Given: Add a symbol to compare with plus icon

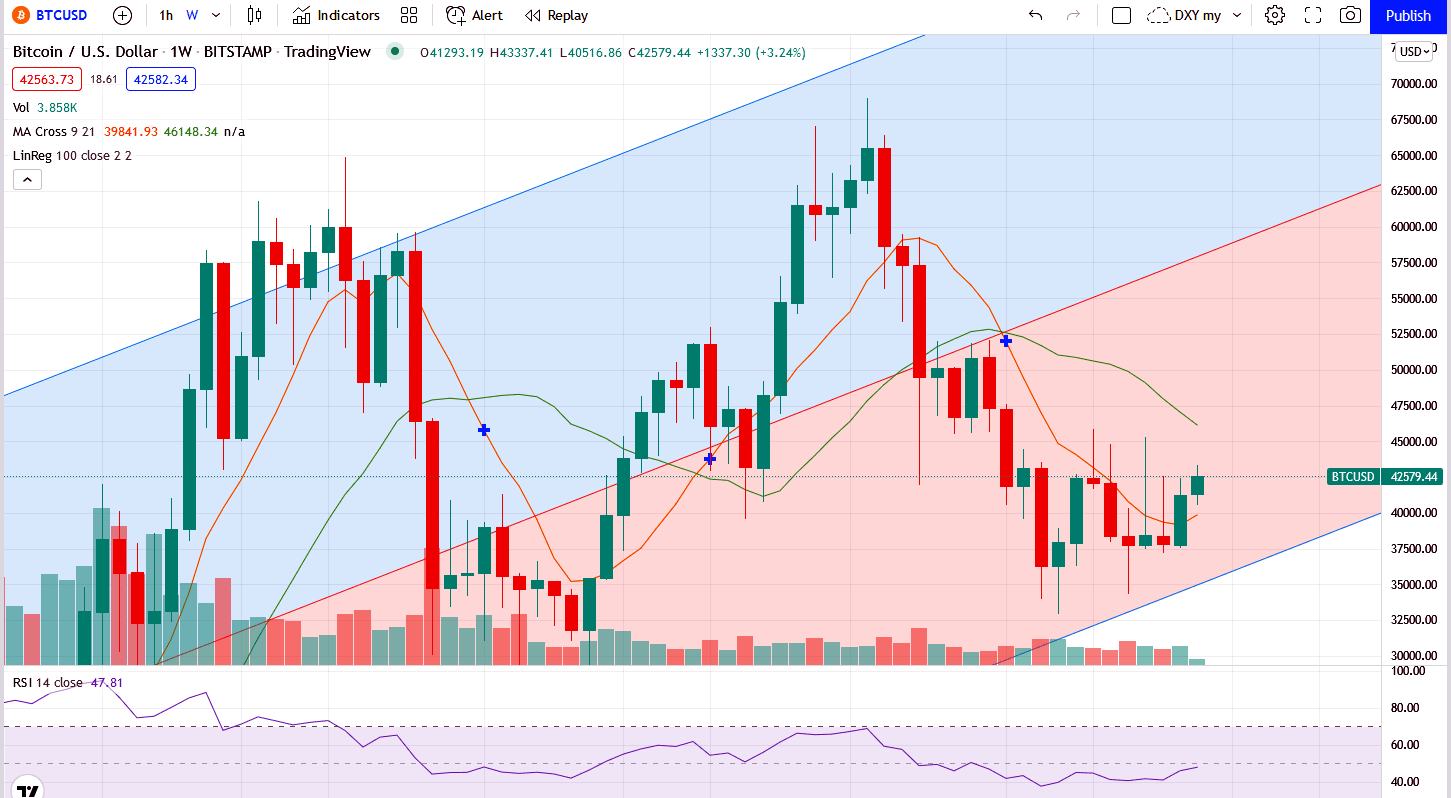Looking at the screenshot, I should (122, 15).
